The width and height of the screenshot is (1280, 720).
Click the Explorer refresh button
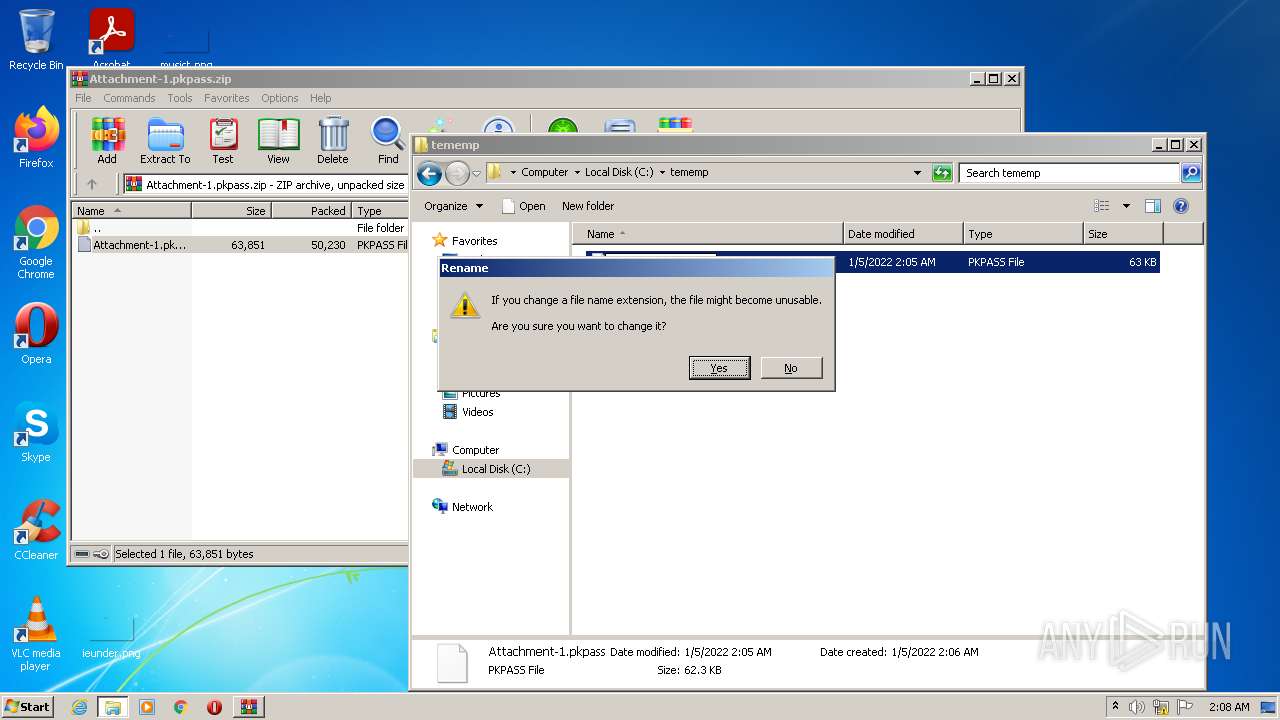(942, 173)
